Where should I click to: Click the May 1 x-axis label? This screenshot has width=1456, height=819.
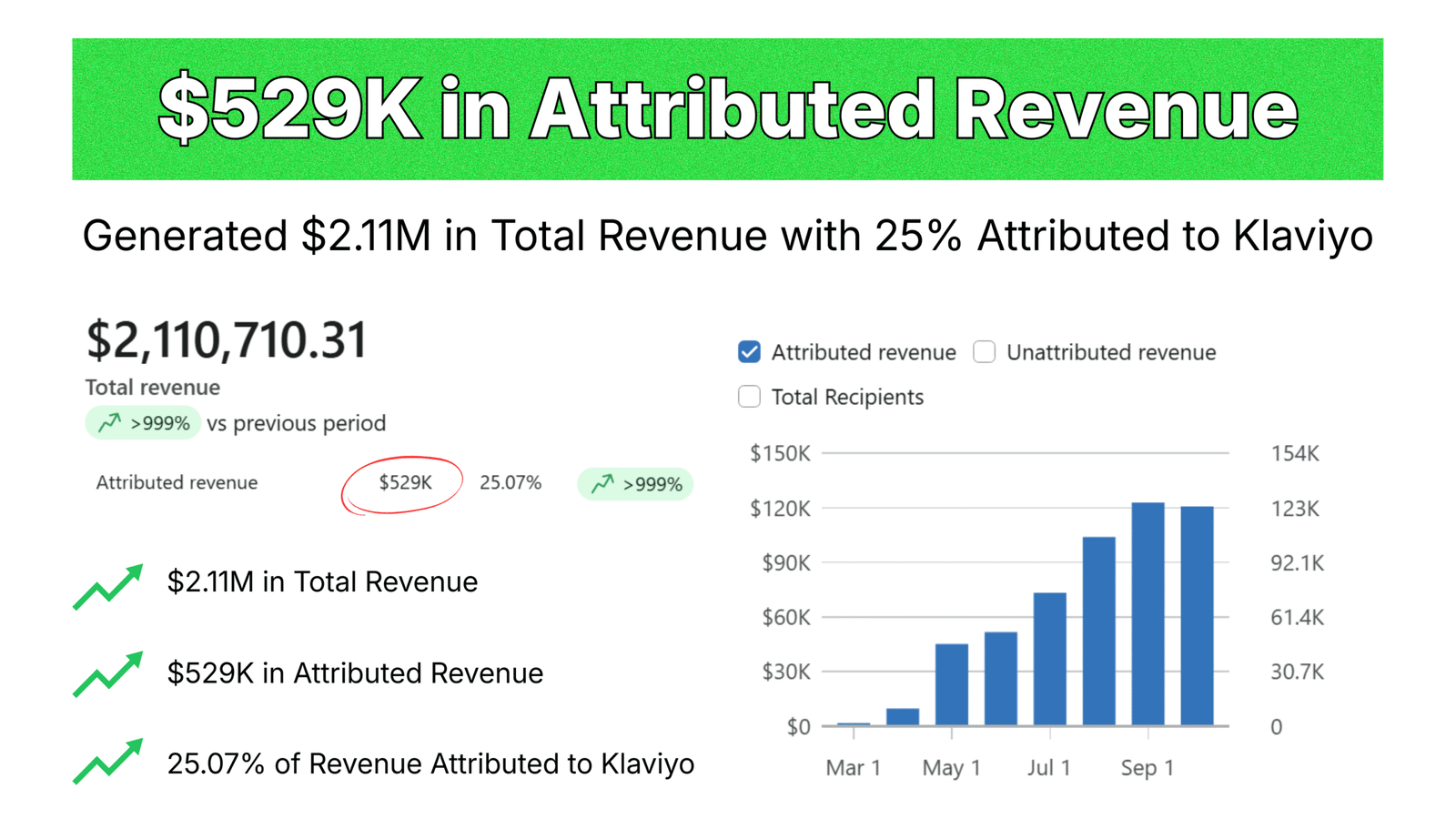[952, 768]
